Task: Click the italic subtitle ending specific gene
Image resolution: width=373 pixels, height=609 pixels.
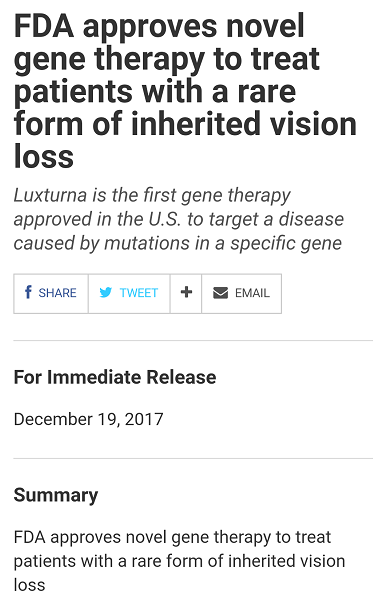Action: (x=179, y=219)
